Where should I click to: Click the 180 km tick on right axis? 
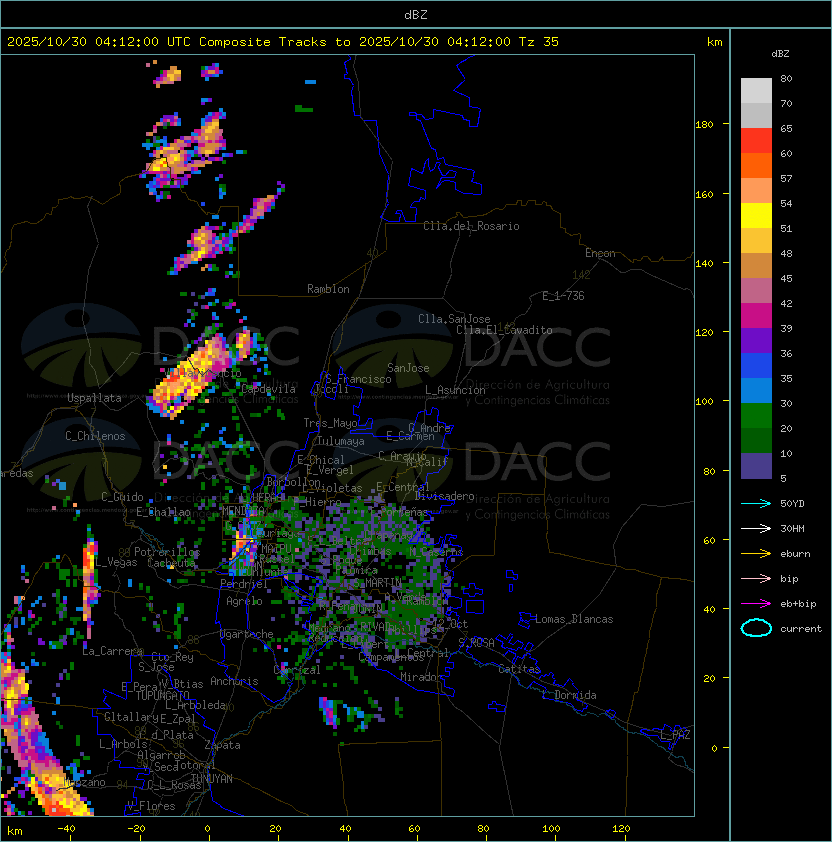tap(704, 124)
